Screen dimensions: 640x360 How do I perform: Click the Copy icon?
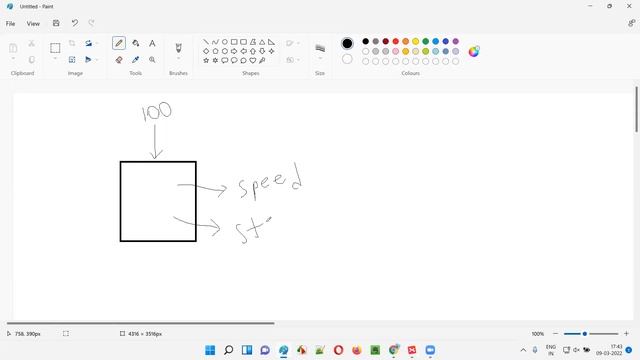(31, 60)
